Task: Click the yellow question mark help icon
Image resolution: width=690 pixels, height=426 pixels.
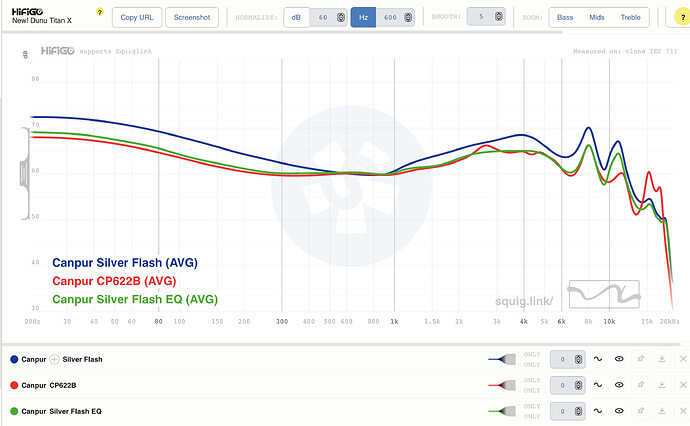Action: 99,11
